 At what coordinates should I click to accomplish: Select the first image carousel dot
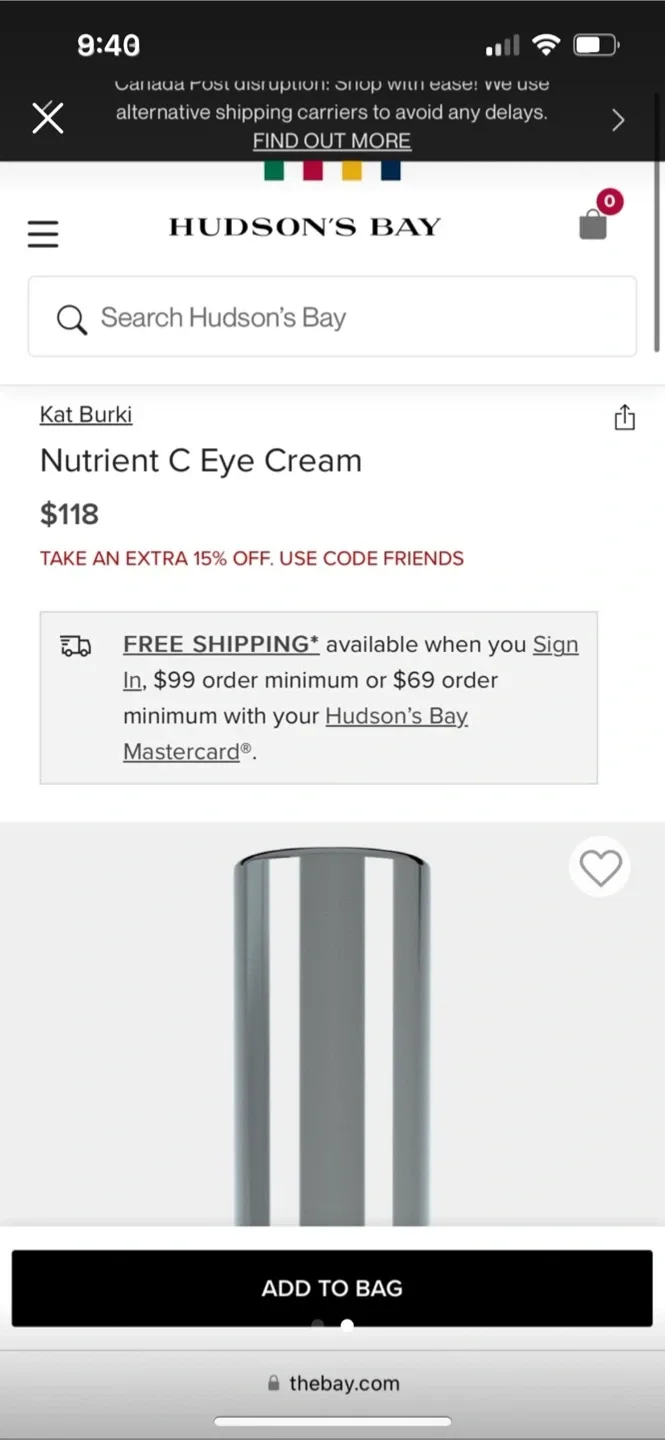coord(317,1325)
